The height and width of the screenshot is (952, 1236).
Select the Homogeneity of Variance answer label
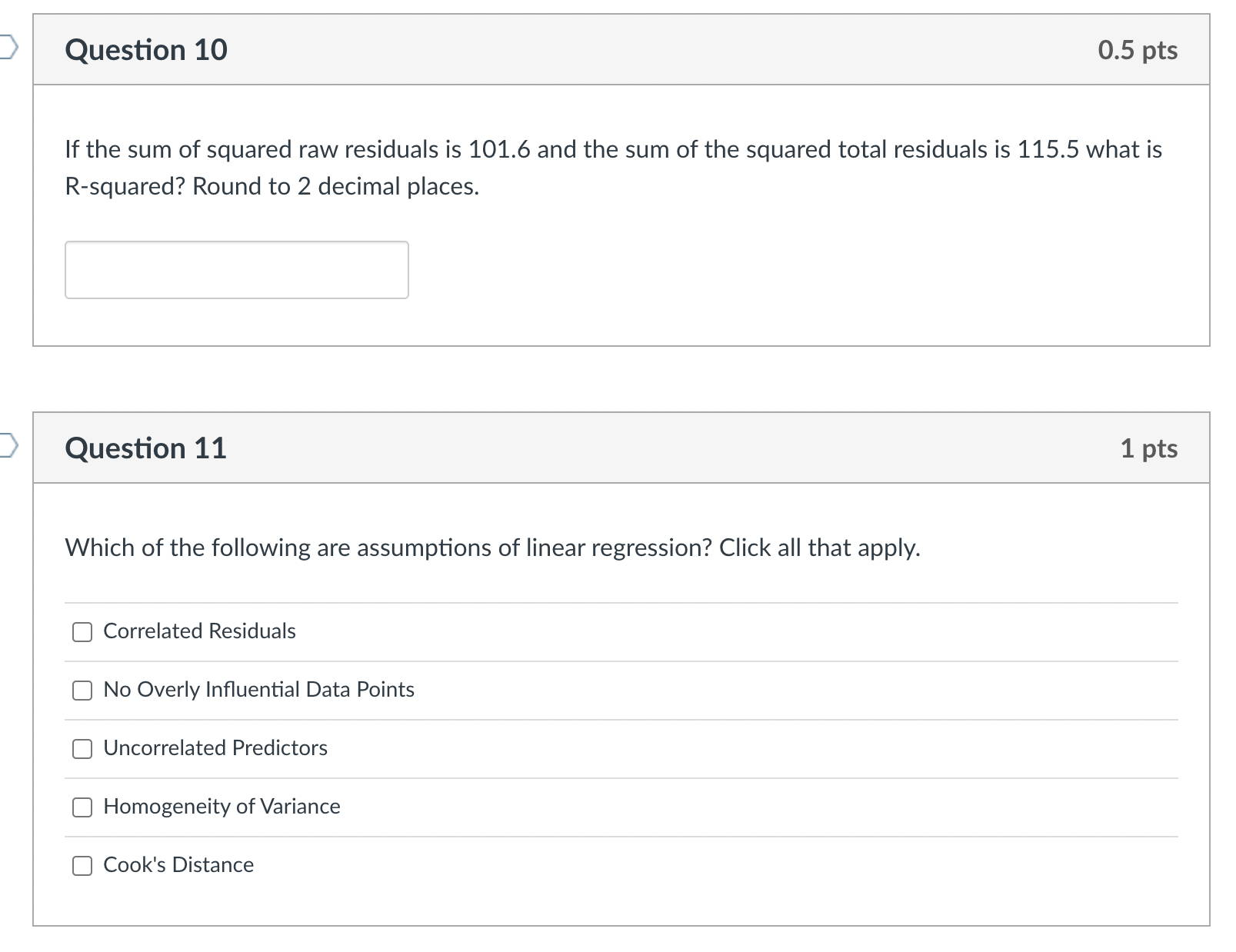click(222, 806)
